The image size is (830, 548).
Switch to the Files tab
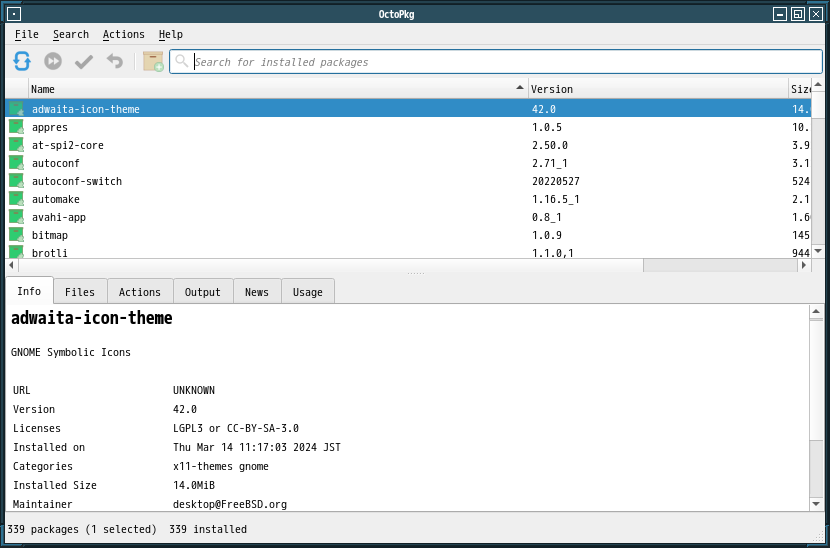[80, 292]
